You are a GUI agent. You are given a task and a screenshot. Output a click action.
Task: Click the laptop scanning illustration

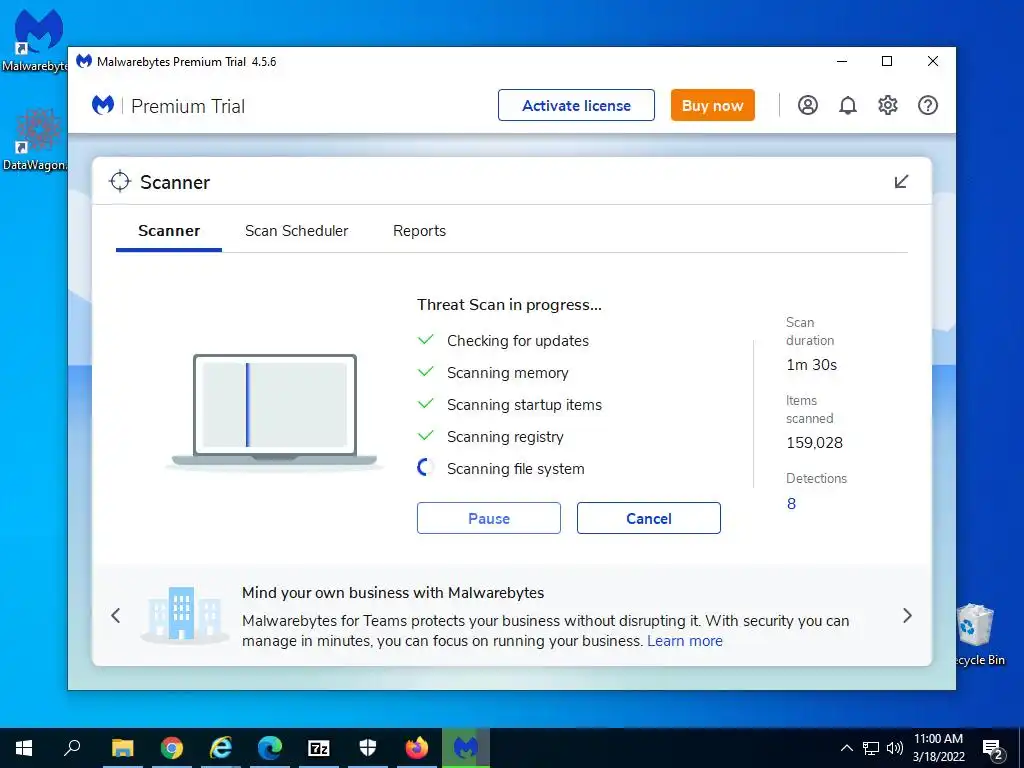[274, 410]
